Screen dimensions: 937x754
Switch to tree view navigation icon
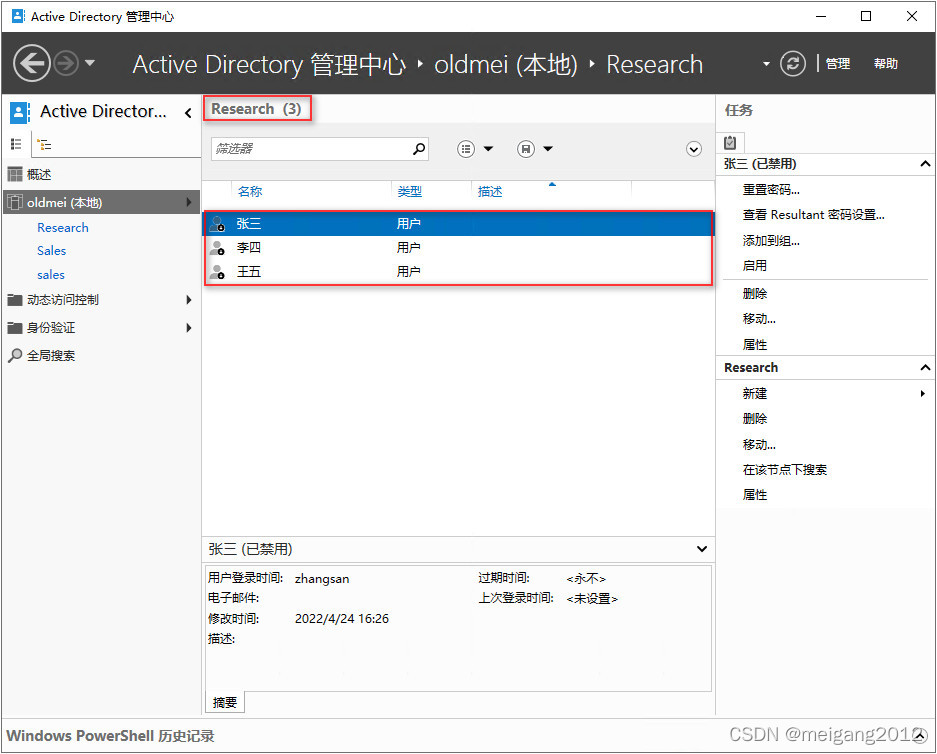(x=44, y=144)
